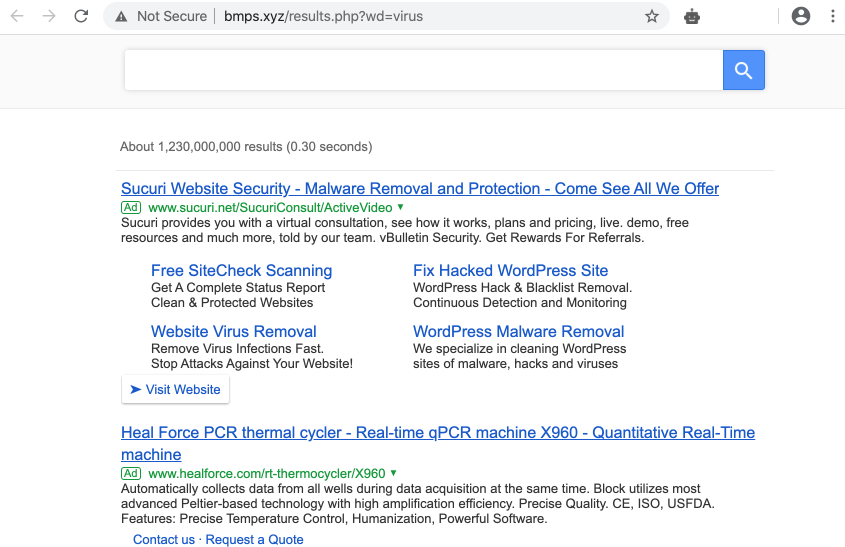The height and width of the screenshot is (547, 845).
Task: Click the Request a Quote link
Action: coord(254,539)
